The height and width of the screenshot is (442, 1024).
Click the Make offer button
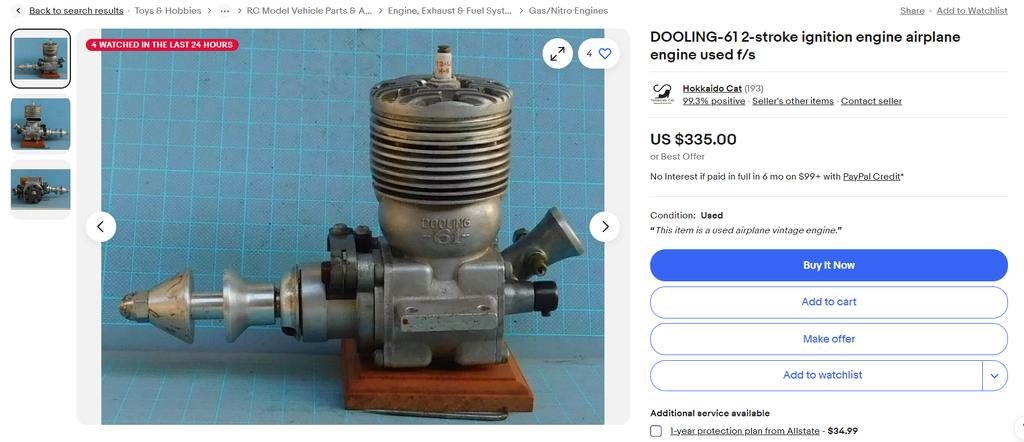829,339
